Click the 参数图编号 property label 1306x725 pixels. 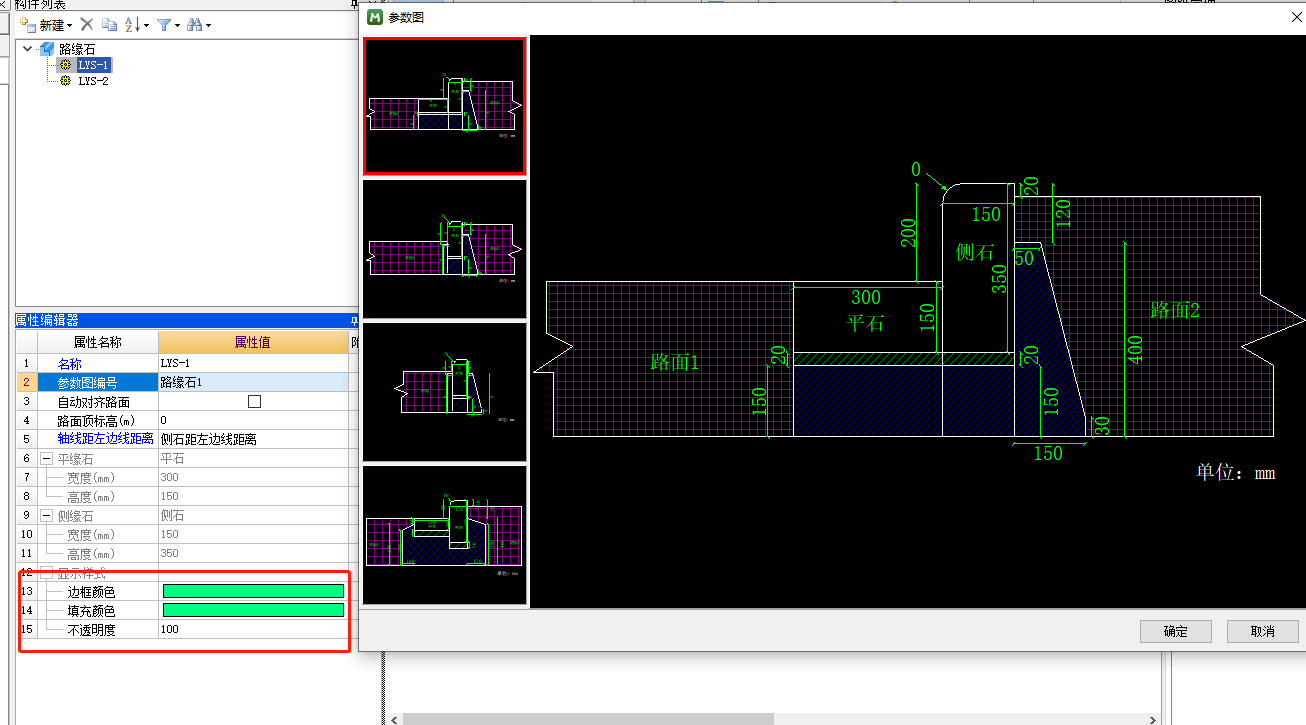tap(87, 382)
